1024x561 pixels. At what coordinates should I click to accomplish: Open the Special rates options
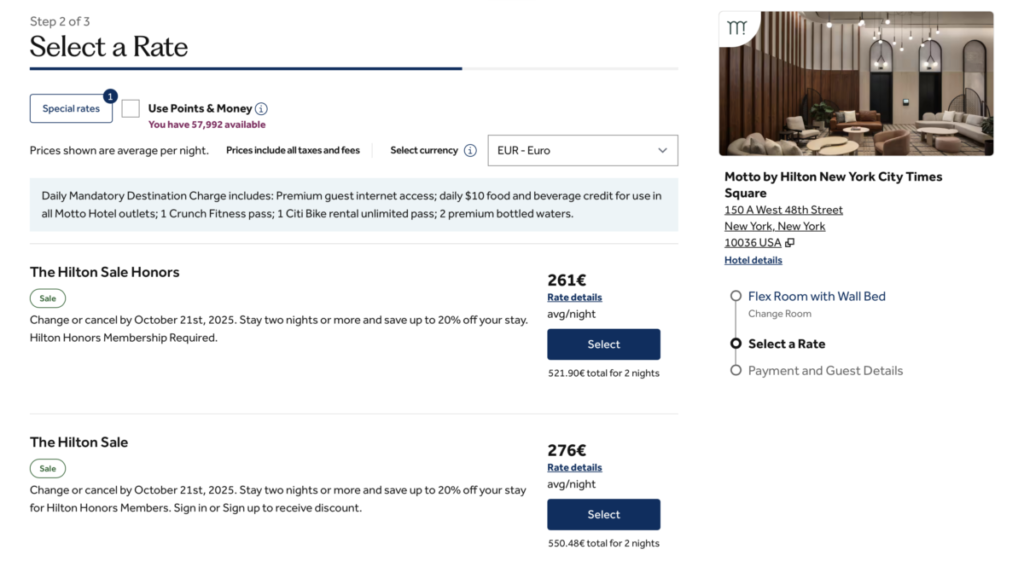point(71,109)
